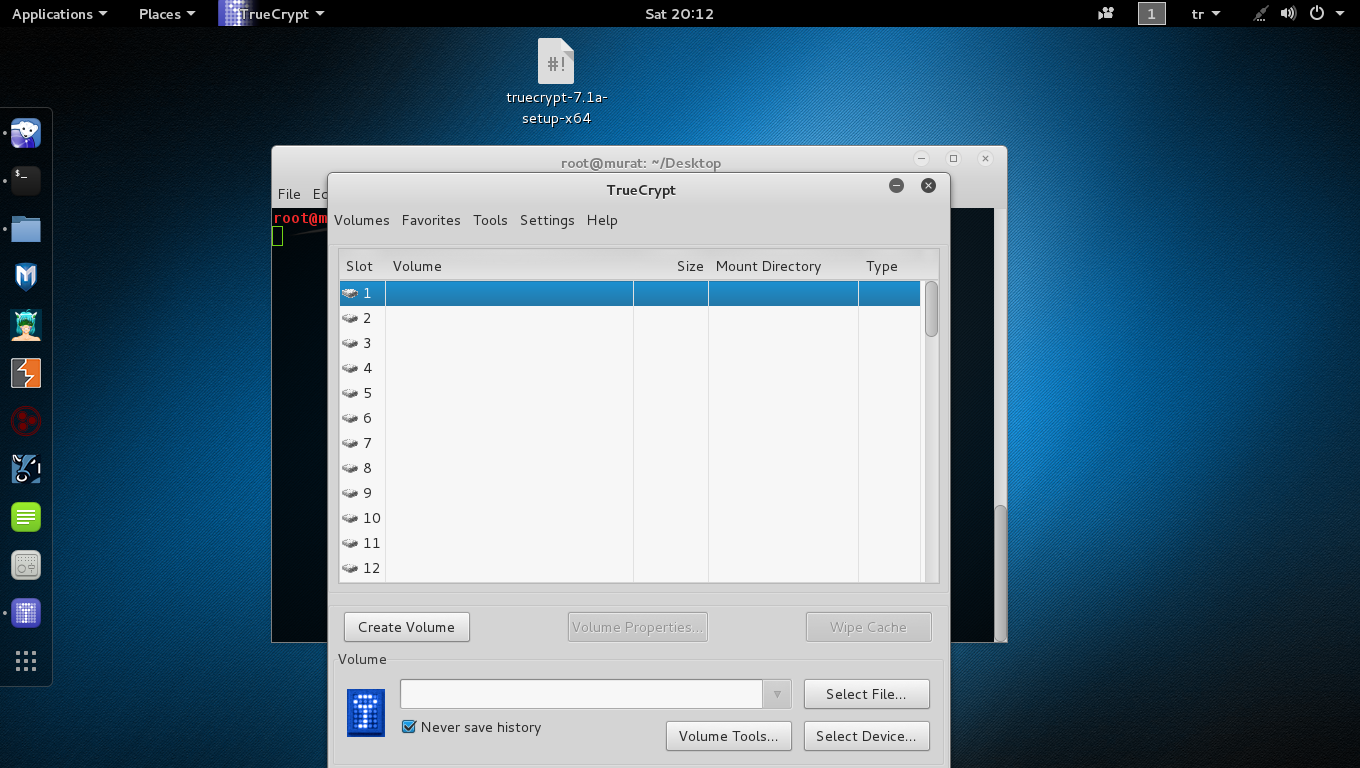
Task: Click the Create Volume button
Action: click(406, 627)
